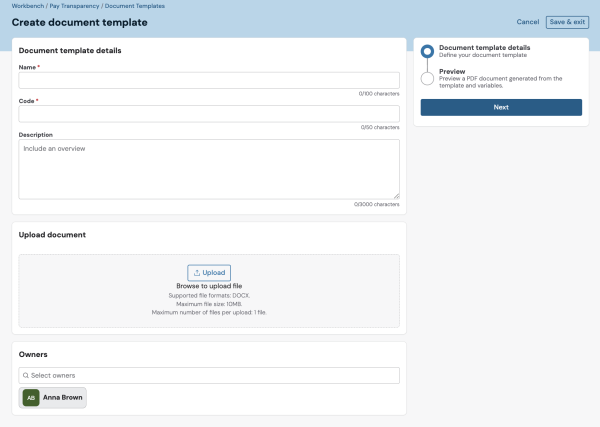Click the Cancel link
Viewport: 600px width, 427px height.
point(527,21)
